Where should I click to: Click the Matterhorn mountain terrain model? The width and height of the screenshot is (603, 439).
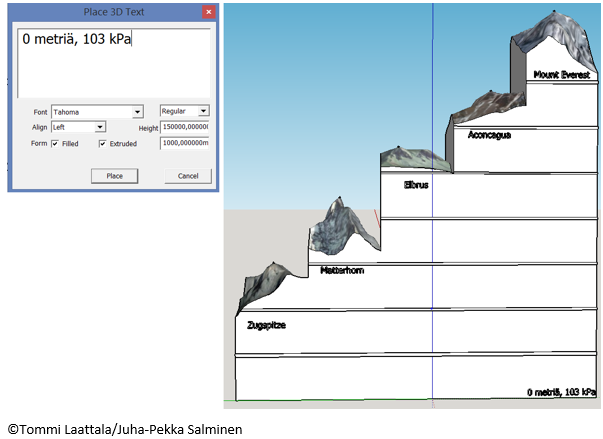338,230
